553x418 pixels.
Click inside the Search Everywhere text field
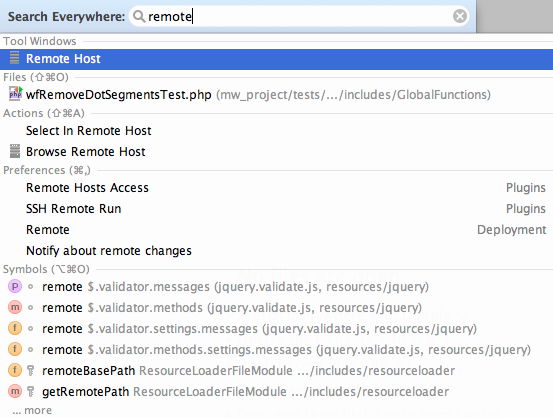(300, 16)
